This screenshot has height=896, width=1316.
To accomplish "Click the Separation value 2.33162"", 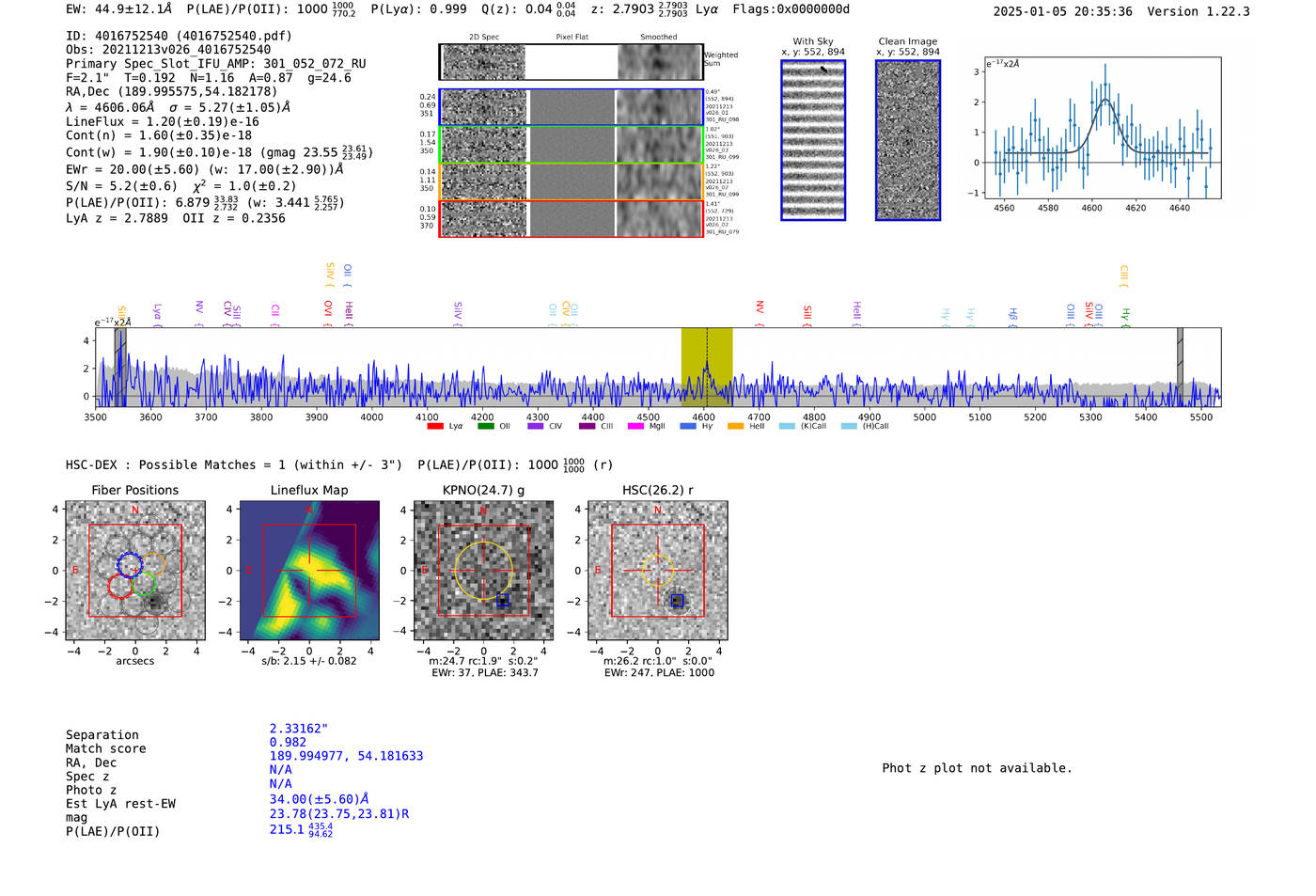I will 299,729.
